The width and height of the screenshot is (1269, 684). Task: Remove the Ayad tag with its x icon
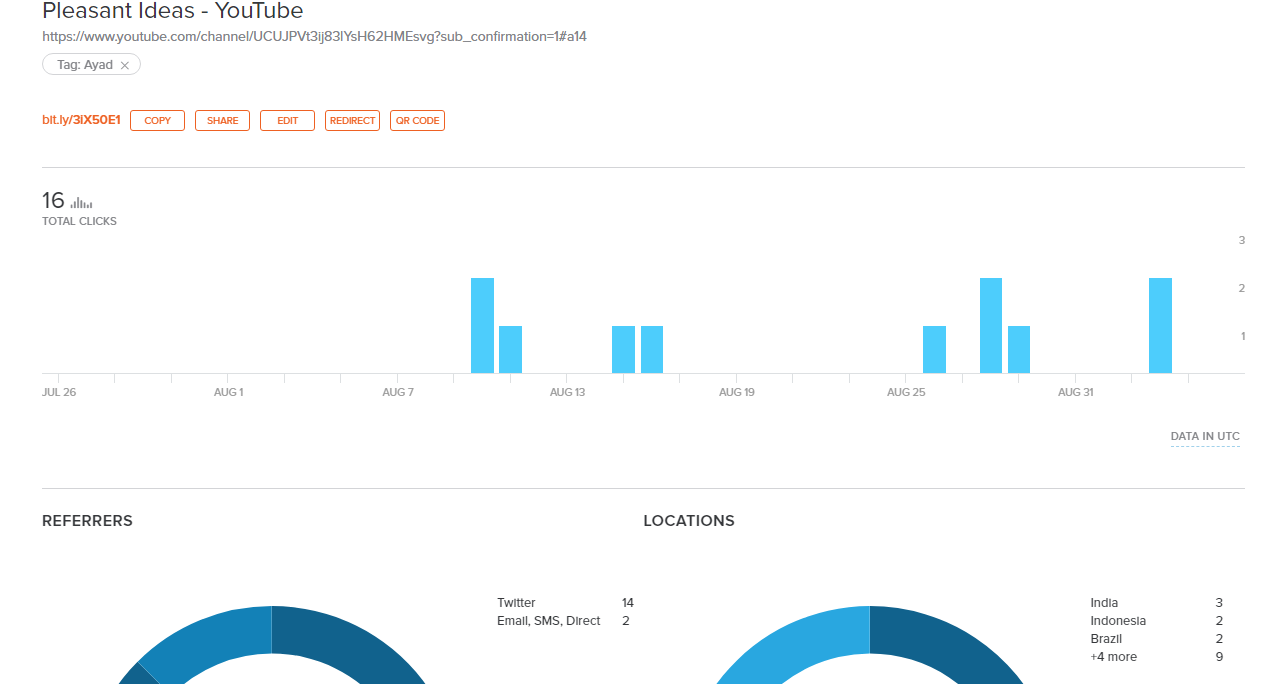pos(125,65)
